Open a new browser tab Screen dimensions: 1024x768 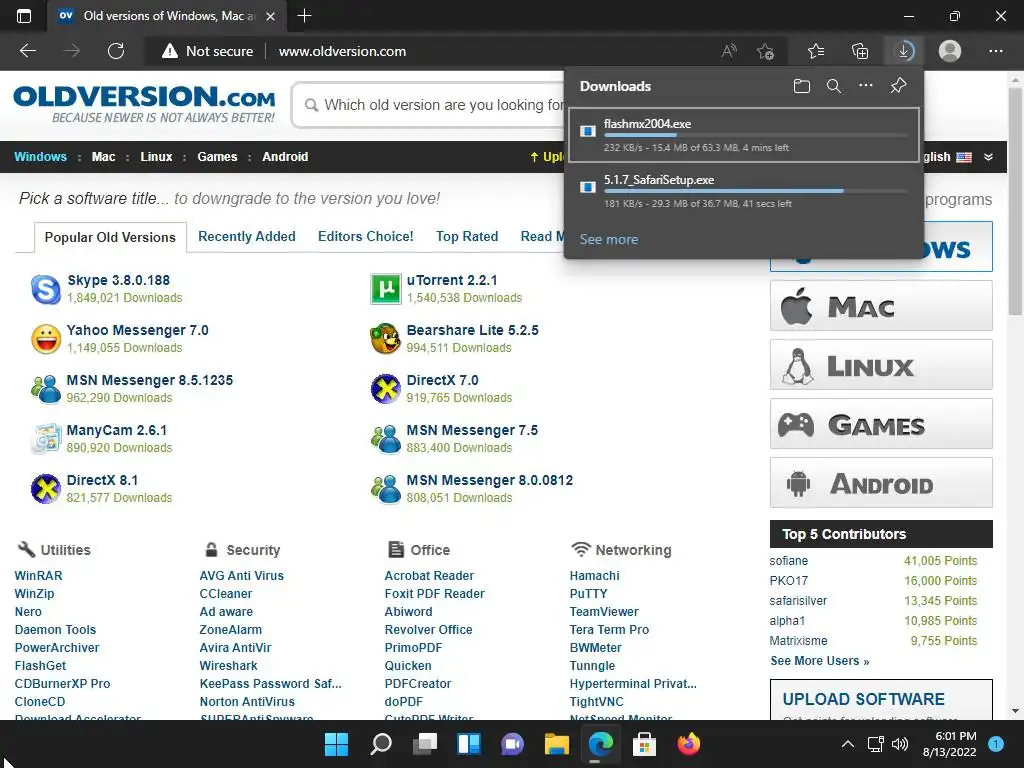tap(304, 16)
